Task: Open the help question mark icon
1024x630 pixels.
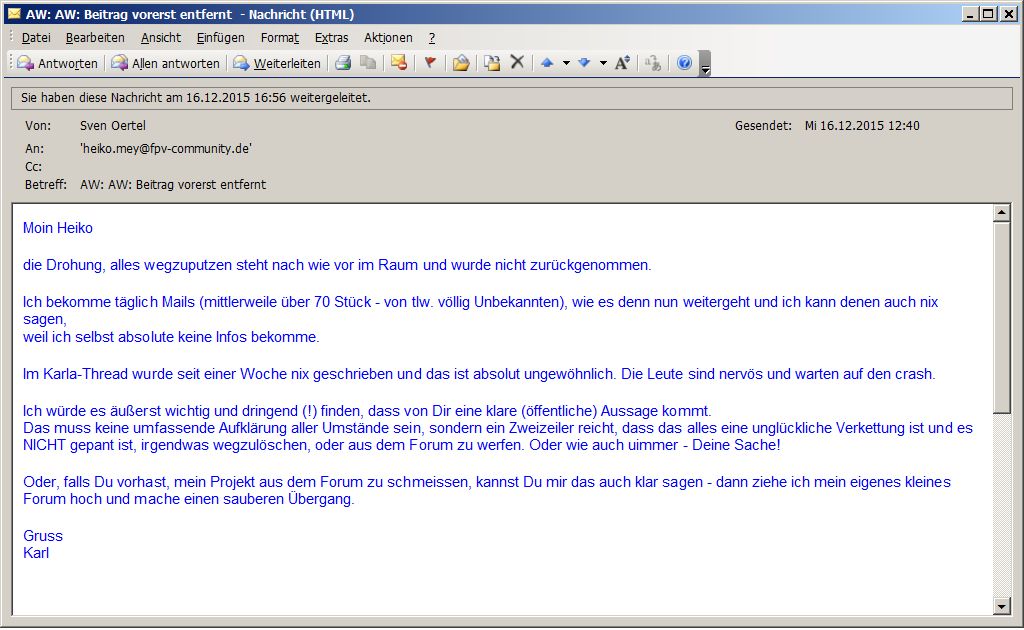Action: tap(684, 63)
